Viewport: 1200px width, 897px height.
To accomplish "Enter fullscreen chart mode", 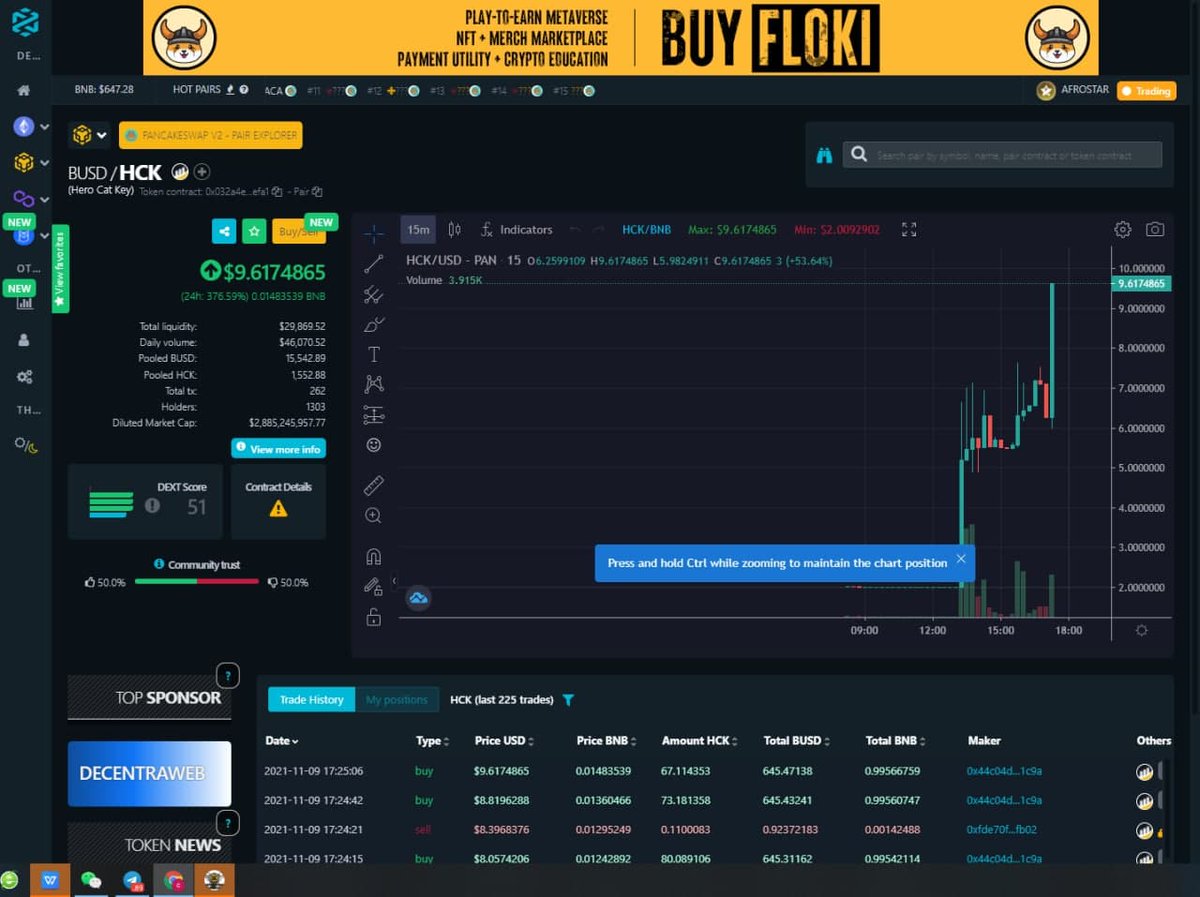I will 908,229.
